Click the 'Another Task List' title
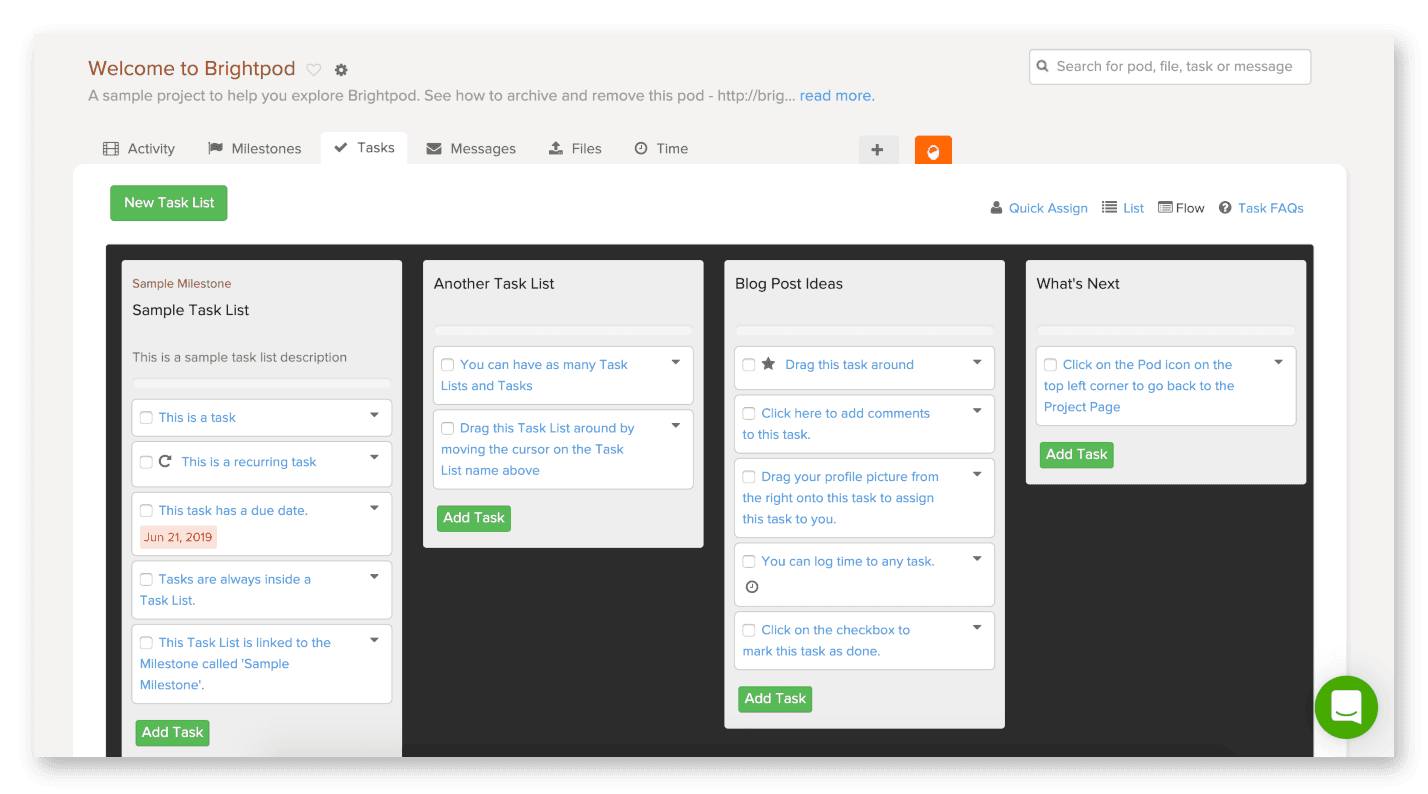1428x794 pixels. [x=494, y=284]
